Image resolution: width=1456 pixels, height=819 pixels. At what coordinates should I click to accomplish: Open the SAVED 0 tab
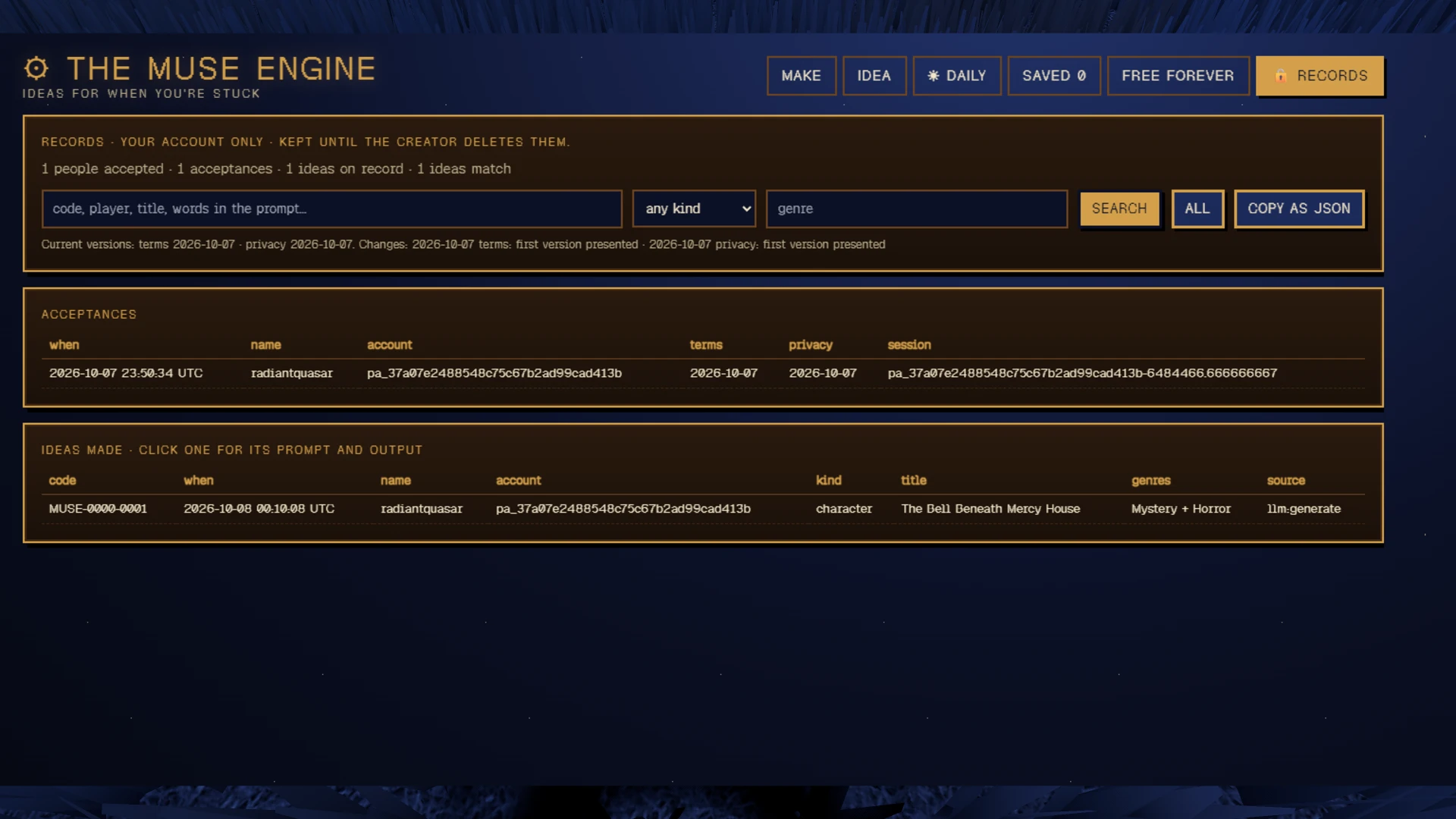pyautogui.click(x=1054, y=76)
